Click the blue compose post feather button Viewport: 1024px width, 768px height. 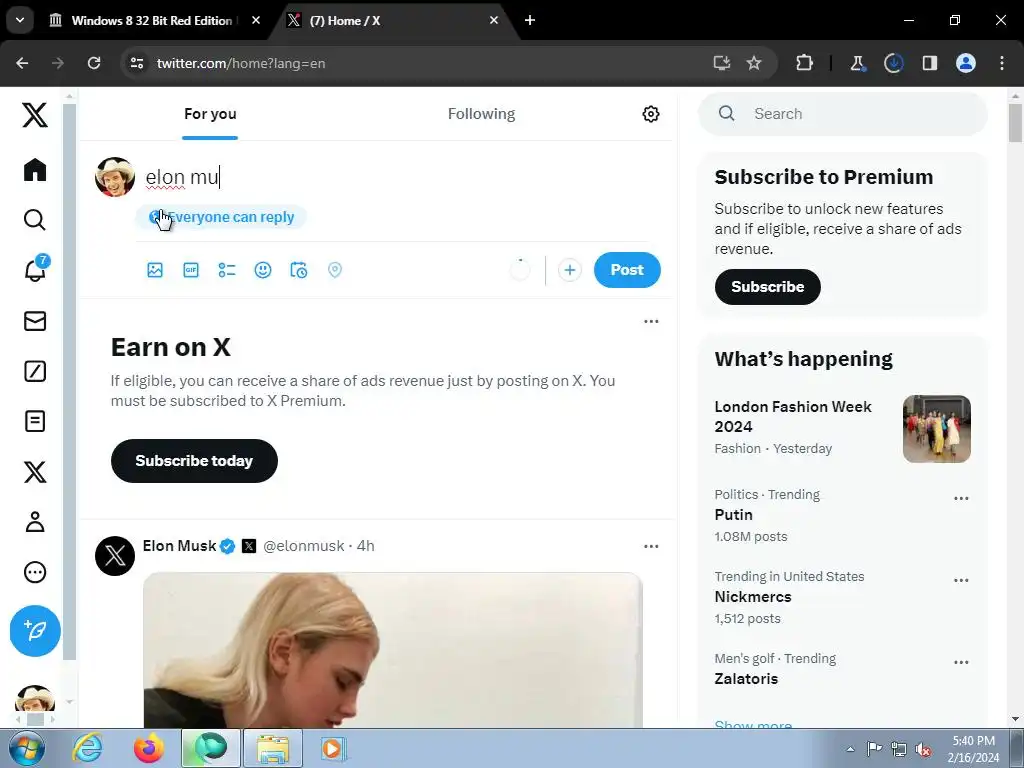tap(35, 631)
